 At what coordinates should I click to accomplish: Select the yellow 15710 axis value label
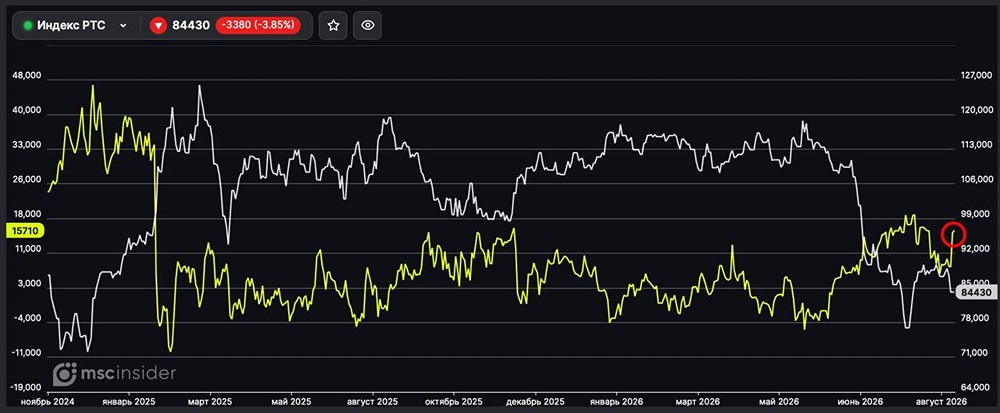pyautogui.click(x=23, y=230)
